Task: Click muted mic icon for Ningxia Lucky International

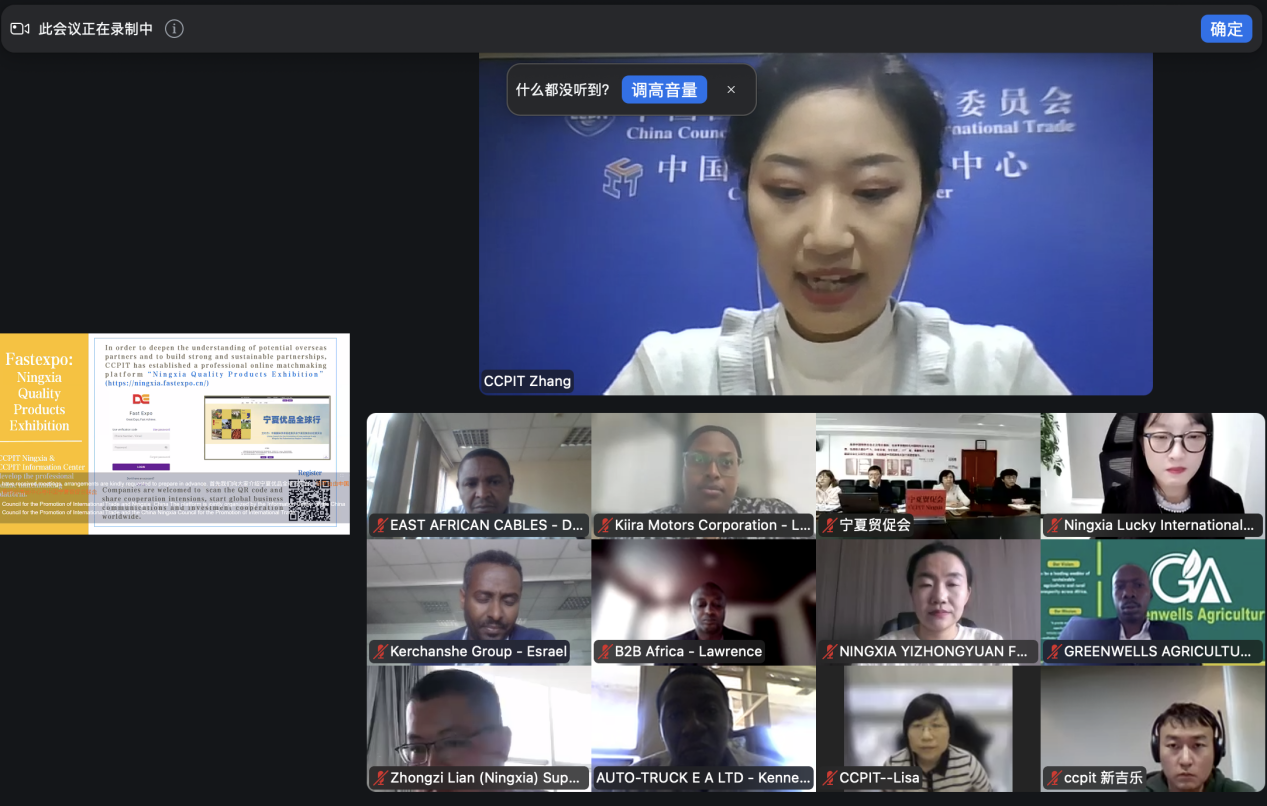Action: [1054, 525]
